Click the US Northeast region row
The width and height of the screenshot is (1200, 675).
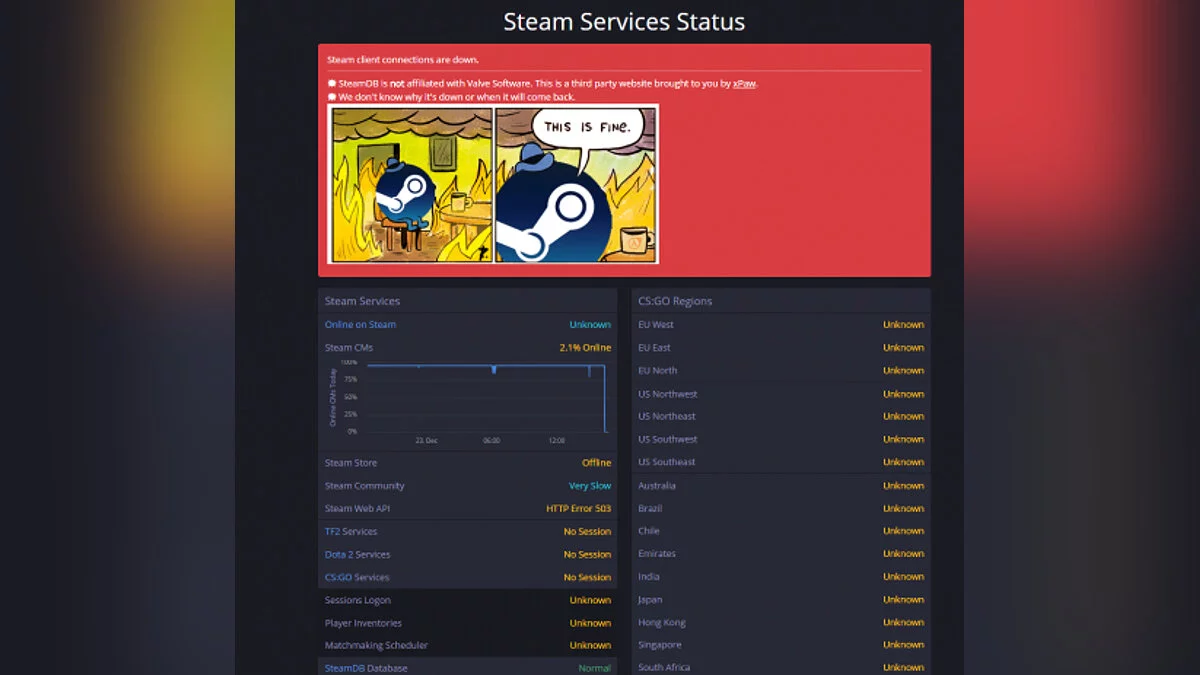(x=781, y=416)
